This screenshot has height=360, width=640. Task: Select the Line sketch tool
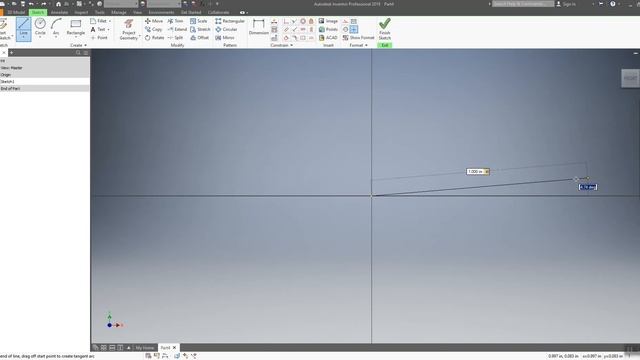23,29
